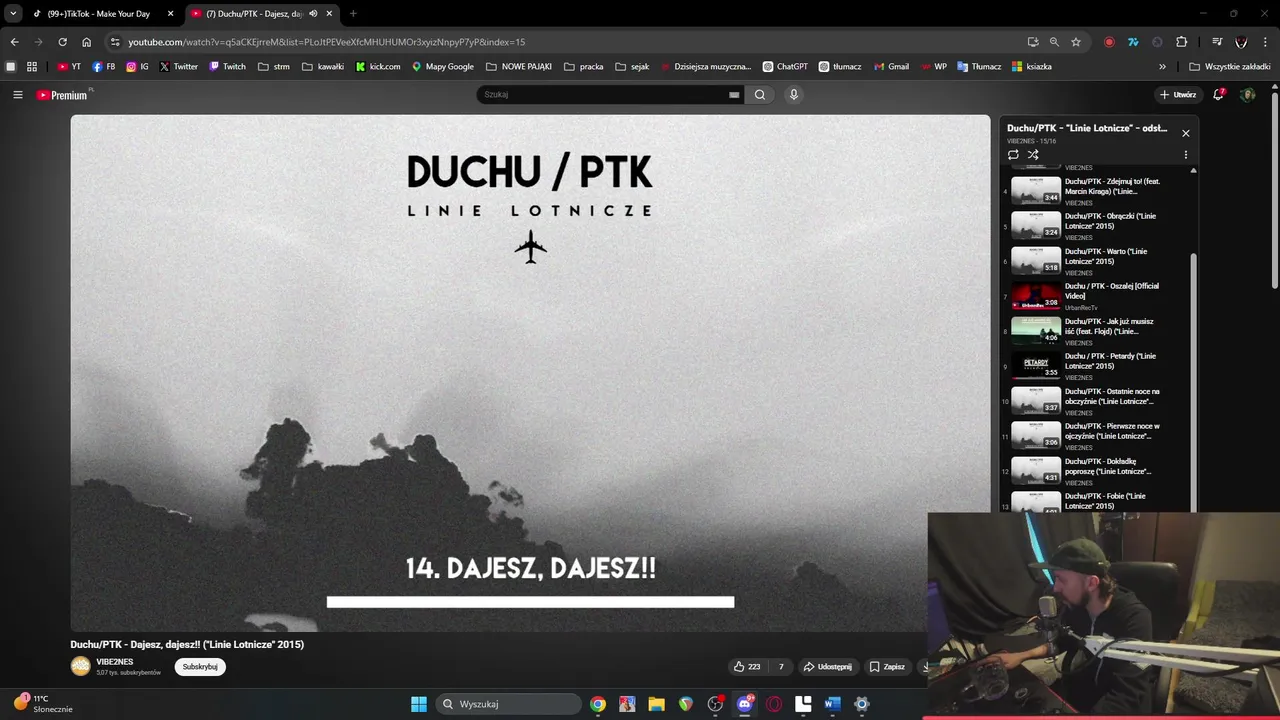Open the Windows Start button
Image resolution: width=1280 pixels, height=720 pixels.
[x=419, y=704]
